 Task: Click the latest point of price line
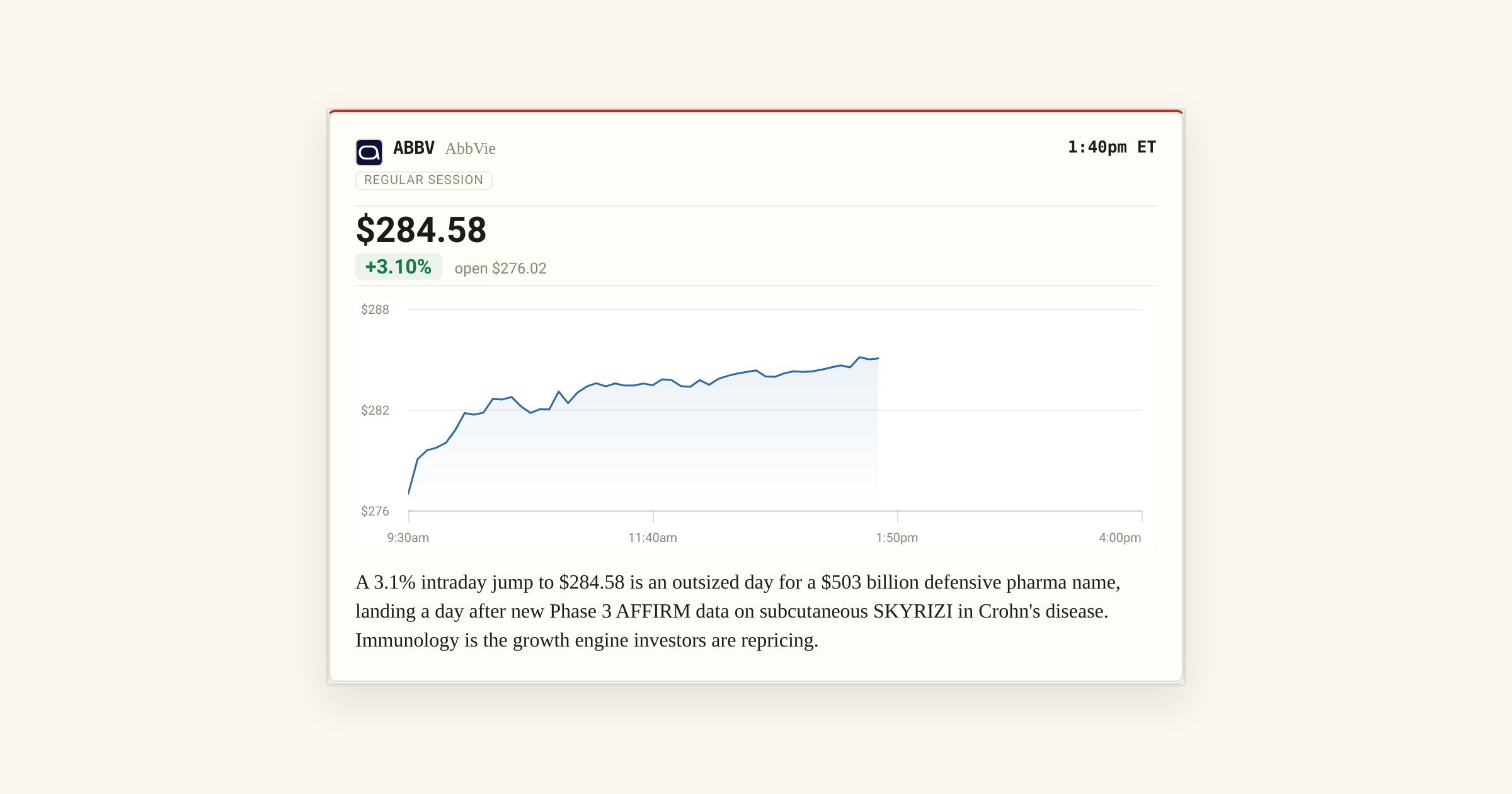click(878, 358)
